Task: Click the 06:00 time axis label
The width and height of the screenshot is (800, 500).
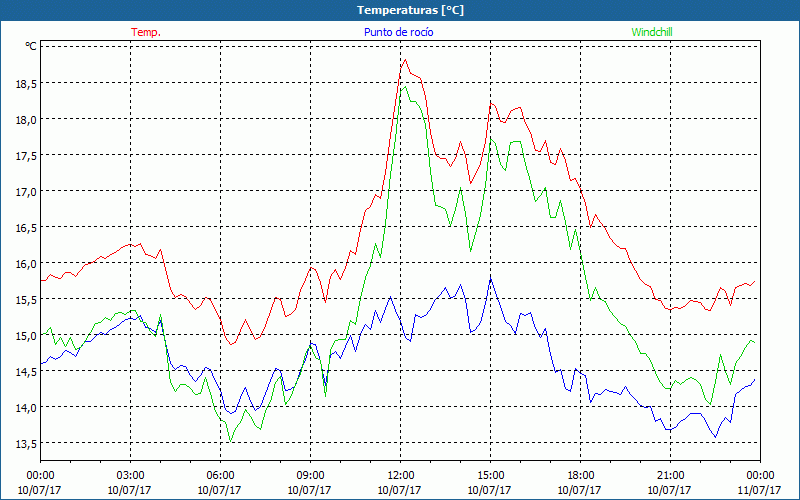Action: pyautogui.click(x=220, y=476)
